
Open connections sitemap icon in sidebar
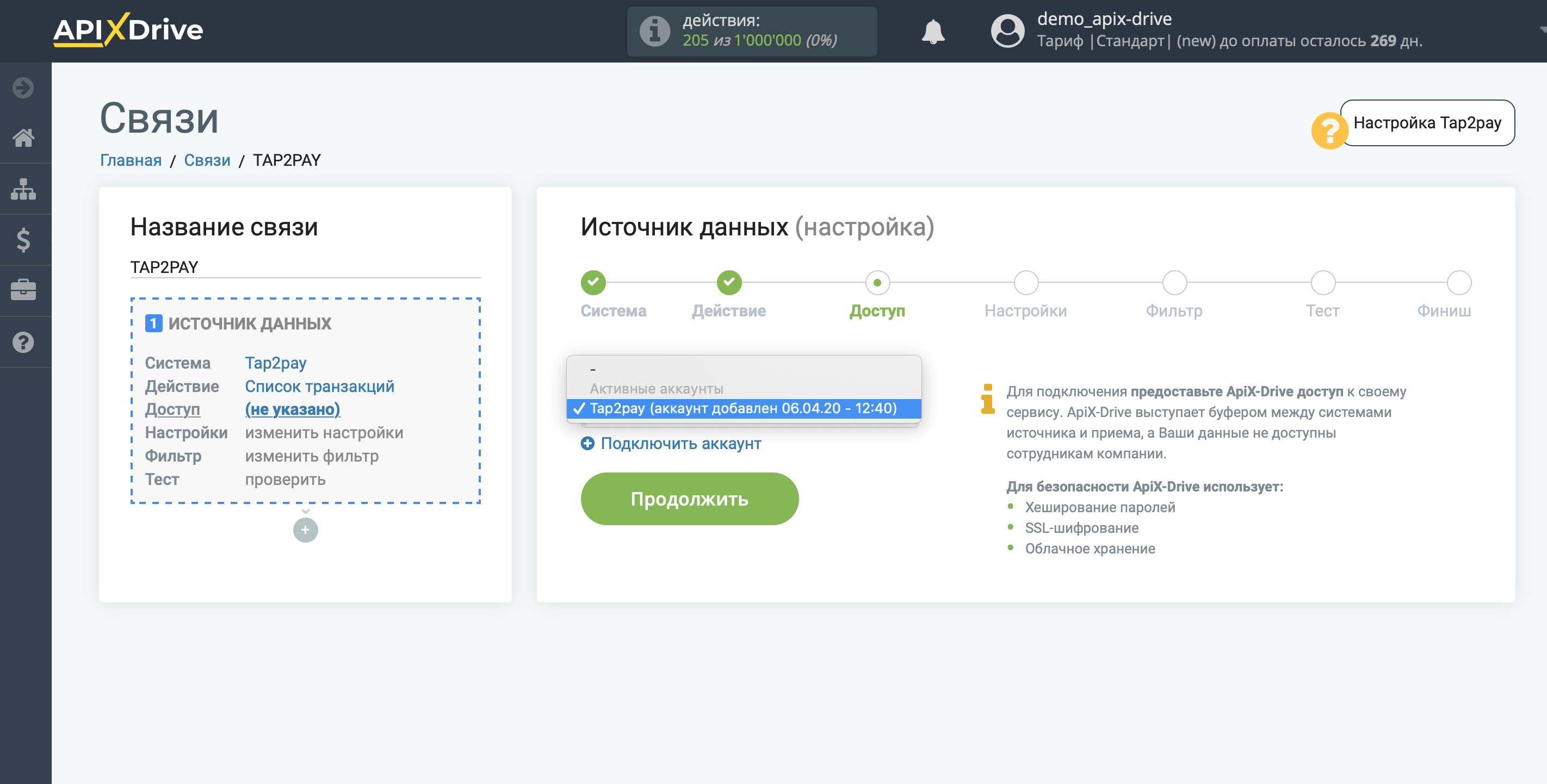click(x=23, y=189)
